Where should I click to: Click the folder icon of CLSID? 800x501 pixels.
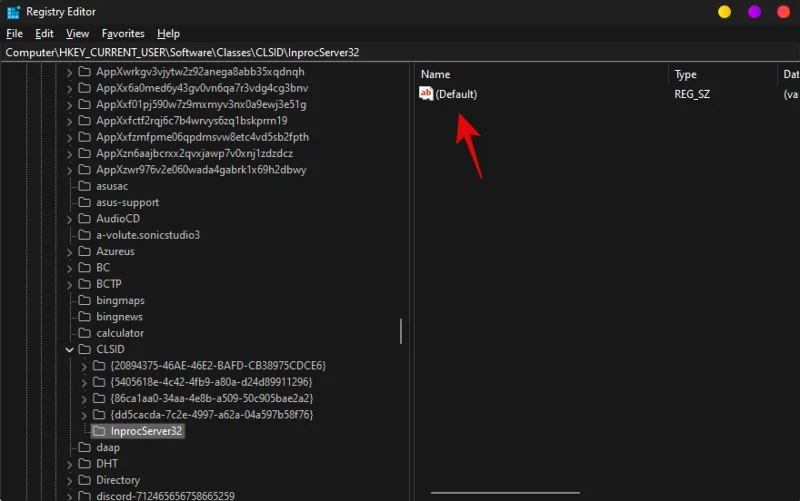click(x=84, y=349)
